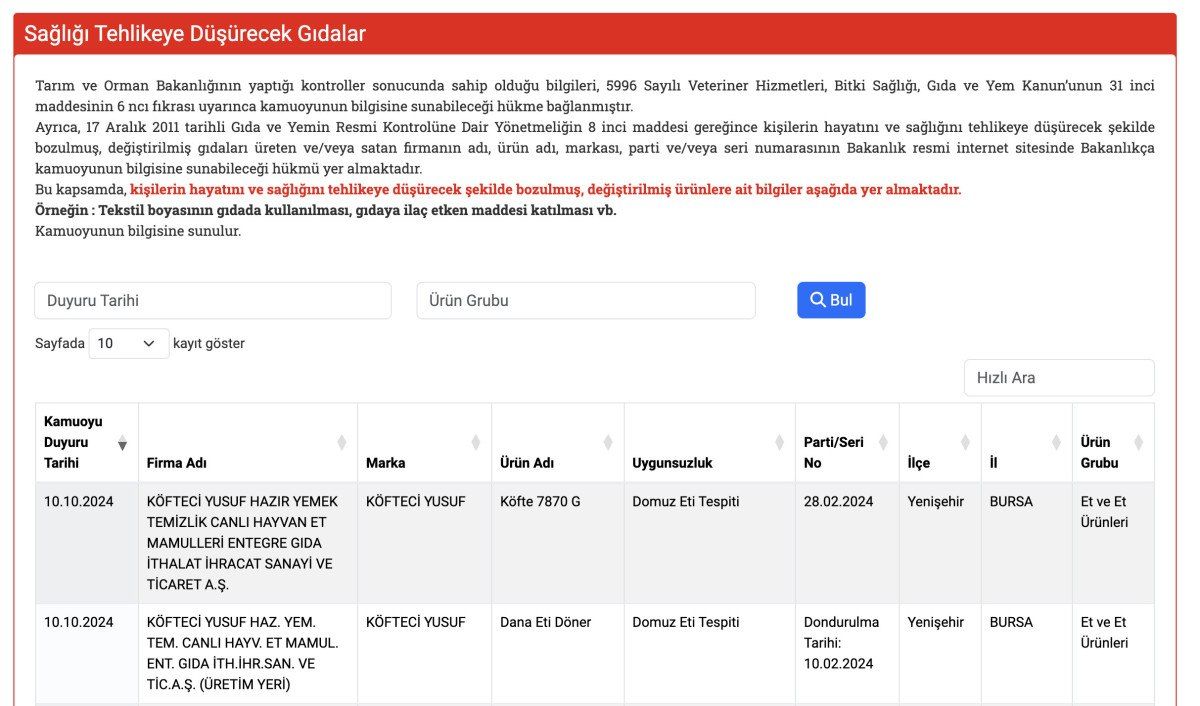Select the Dana Eti Döner product cell

coord(545,622)
